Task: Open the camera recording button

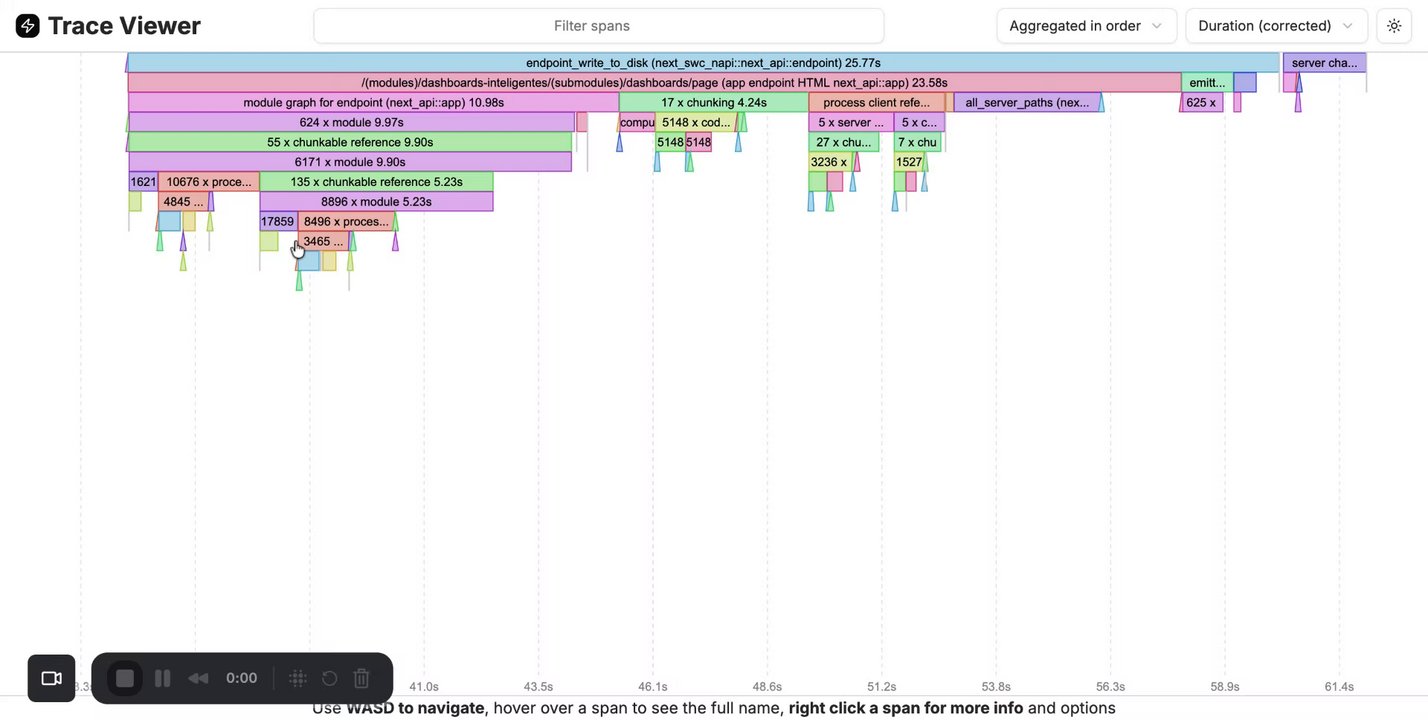Action: click(x=52, y=678)
